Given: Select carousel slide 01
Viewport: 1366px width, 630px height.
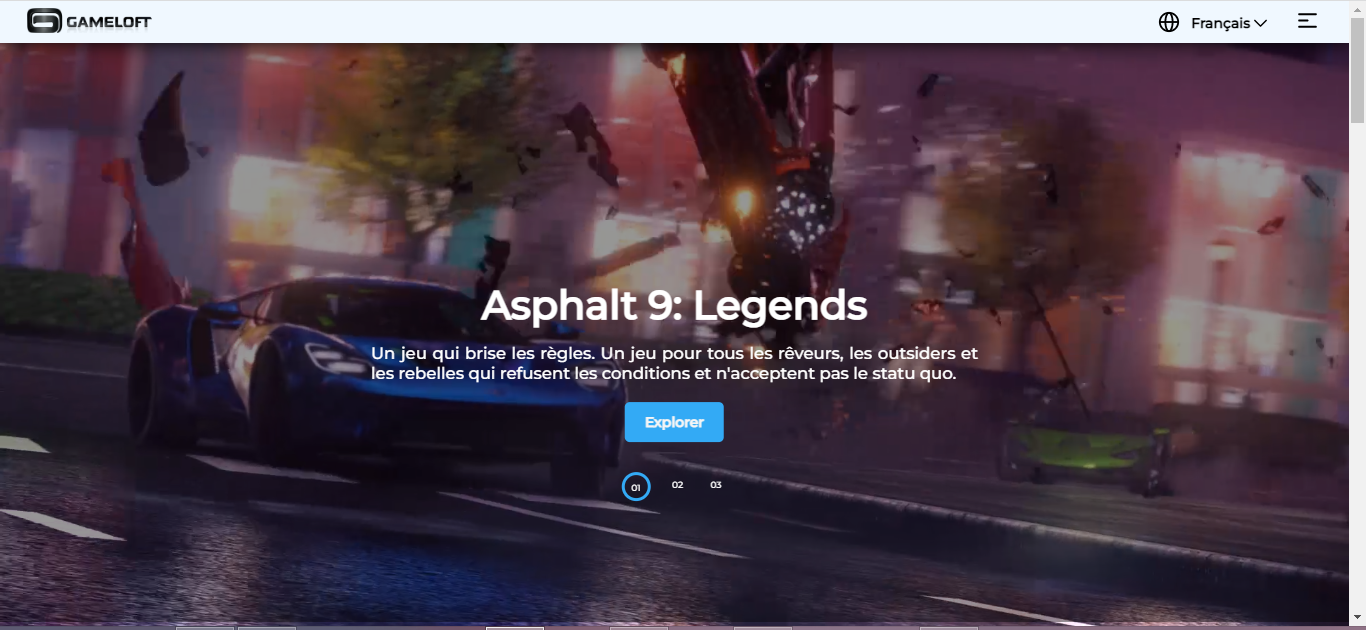Looking at the screenshot, I should [x=636, y=486].
